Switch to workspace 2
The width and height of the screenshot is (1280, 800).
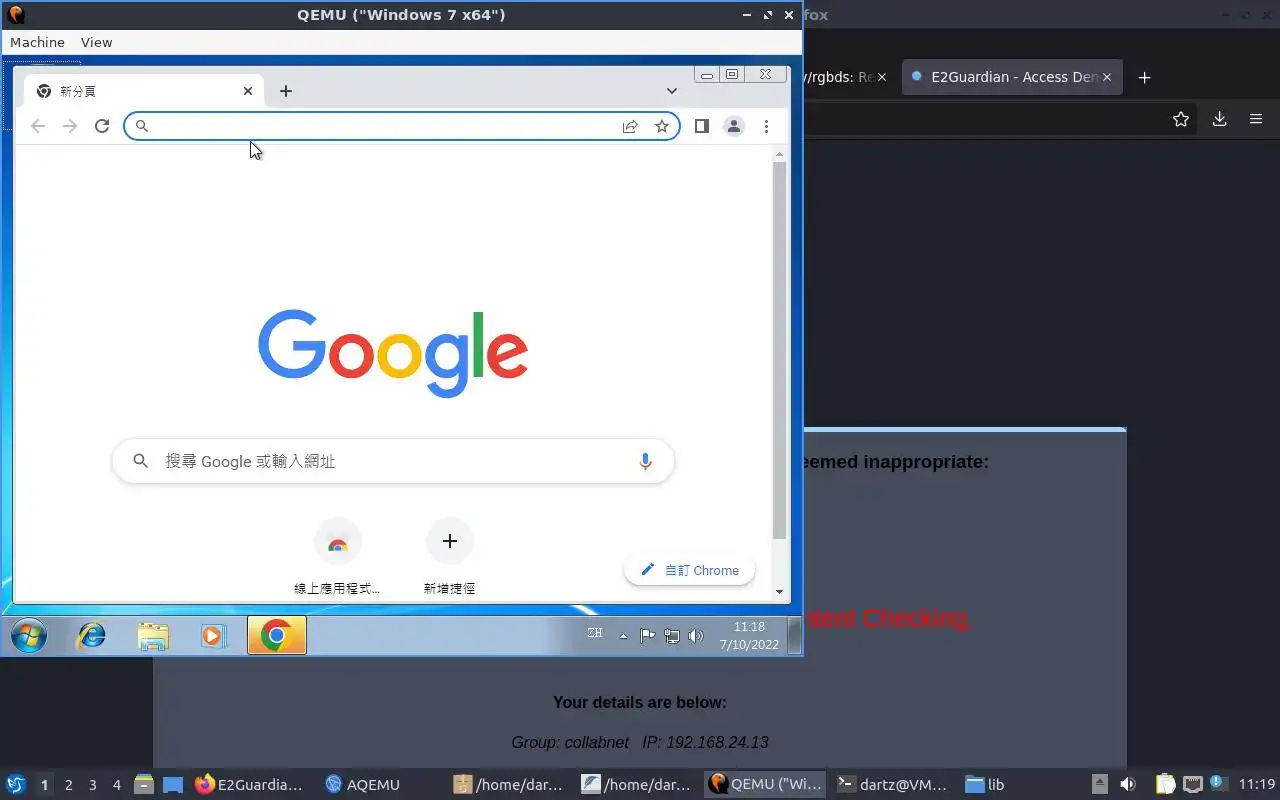(69, 785)
